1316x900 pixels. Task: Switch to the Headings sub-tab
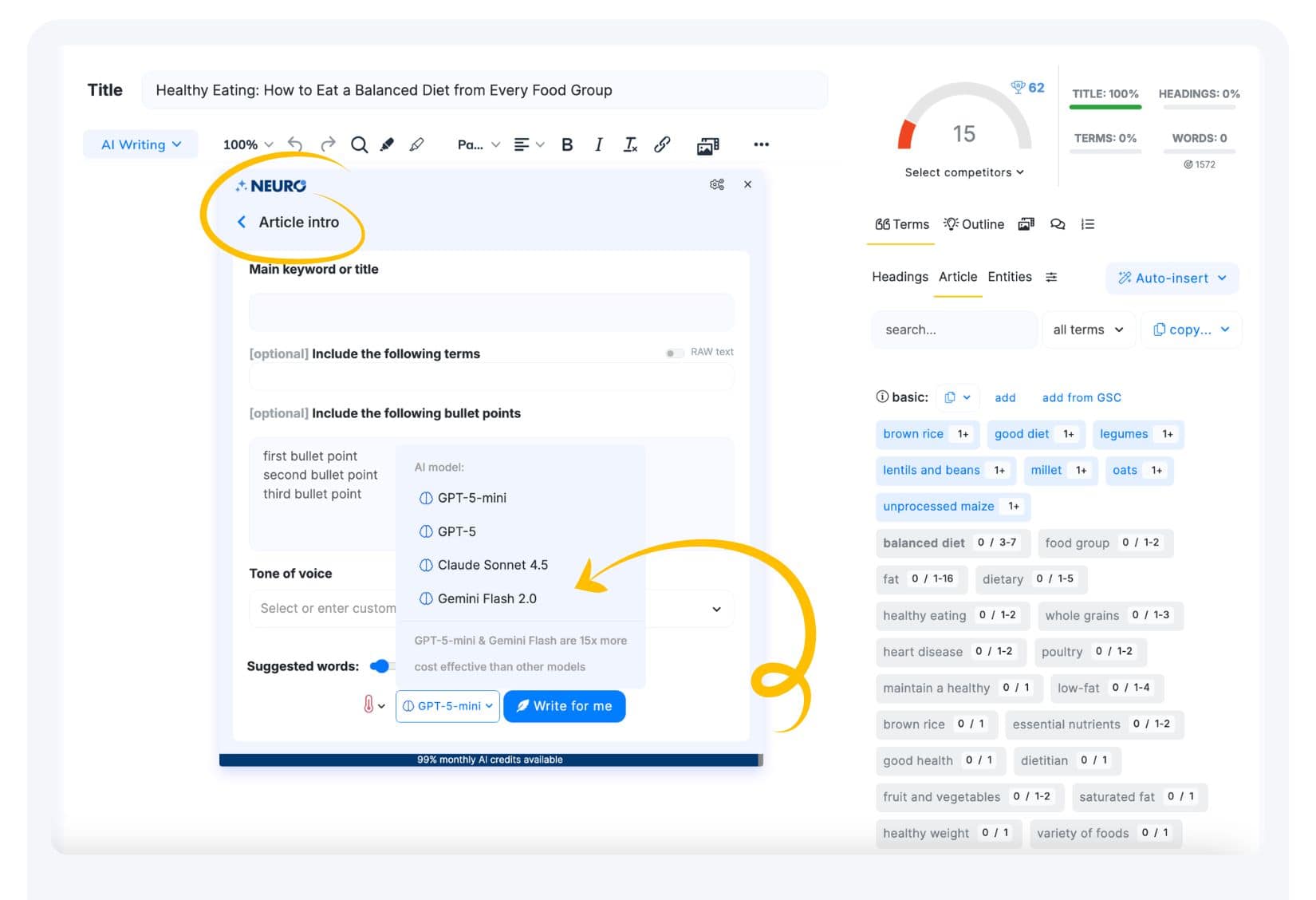pos(900,277)
